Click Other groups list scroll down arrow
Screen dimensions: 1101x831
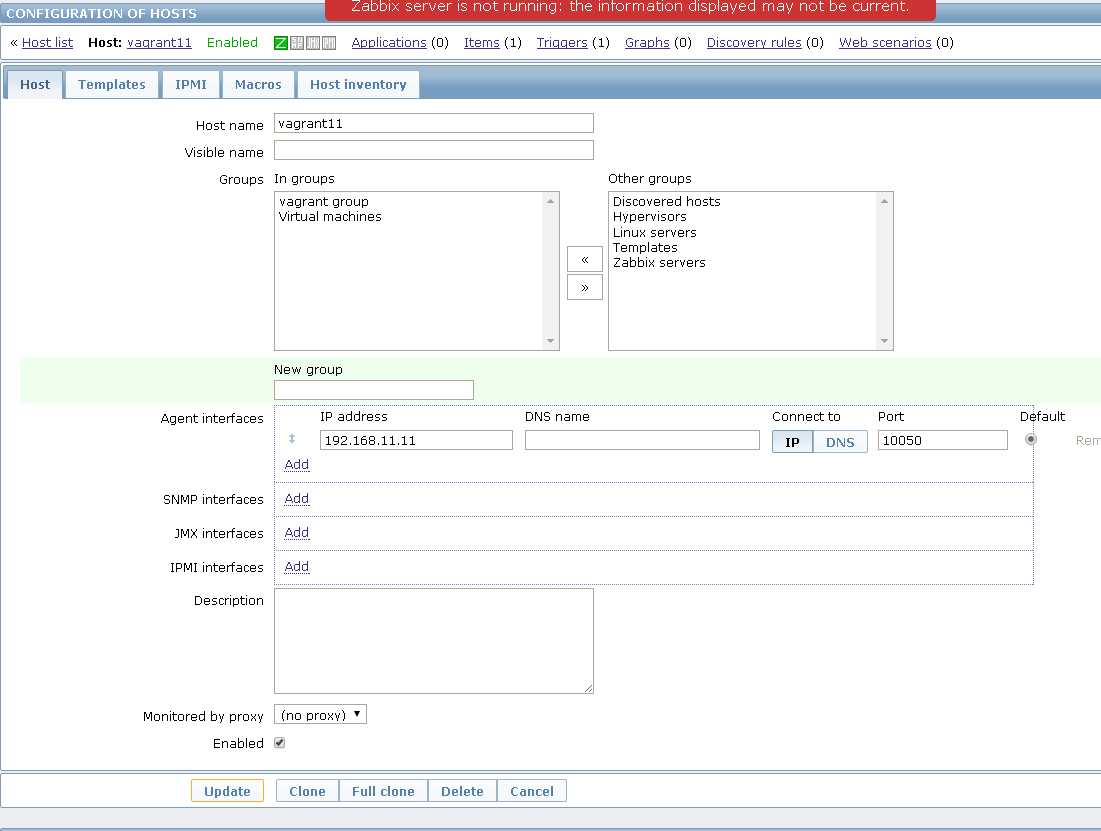coord(884,341)
